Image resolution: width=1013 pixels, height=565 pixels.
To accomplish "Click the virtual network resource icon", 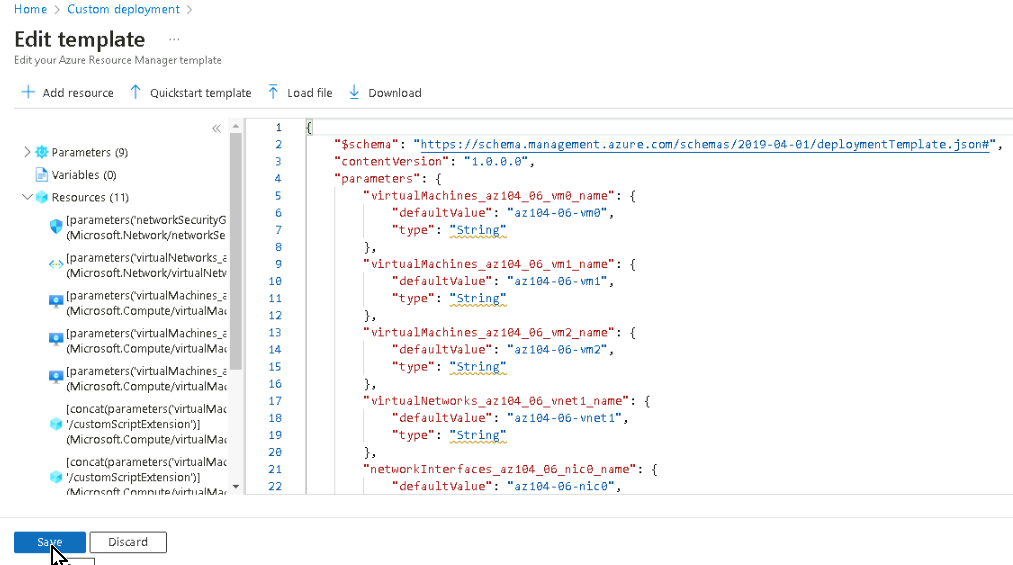I will pos(56,264).
